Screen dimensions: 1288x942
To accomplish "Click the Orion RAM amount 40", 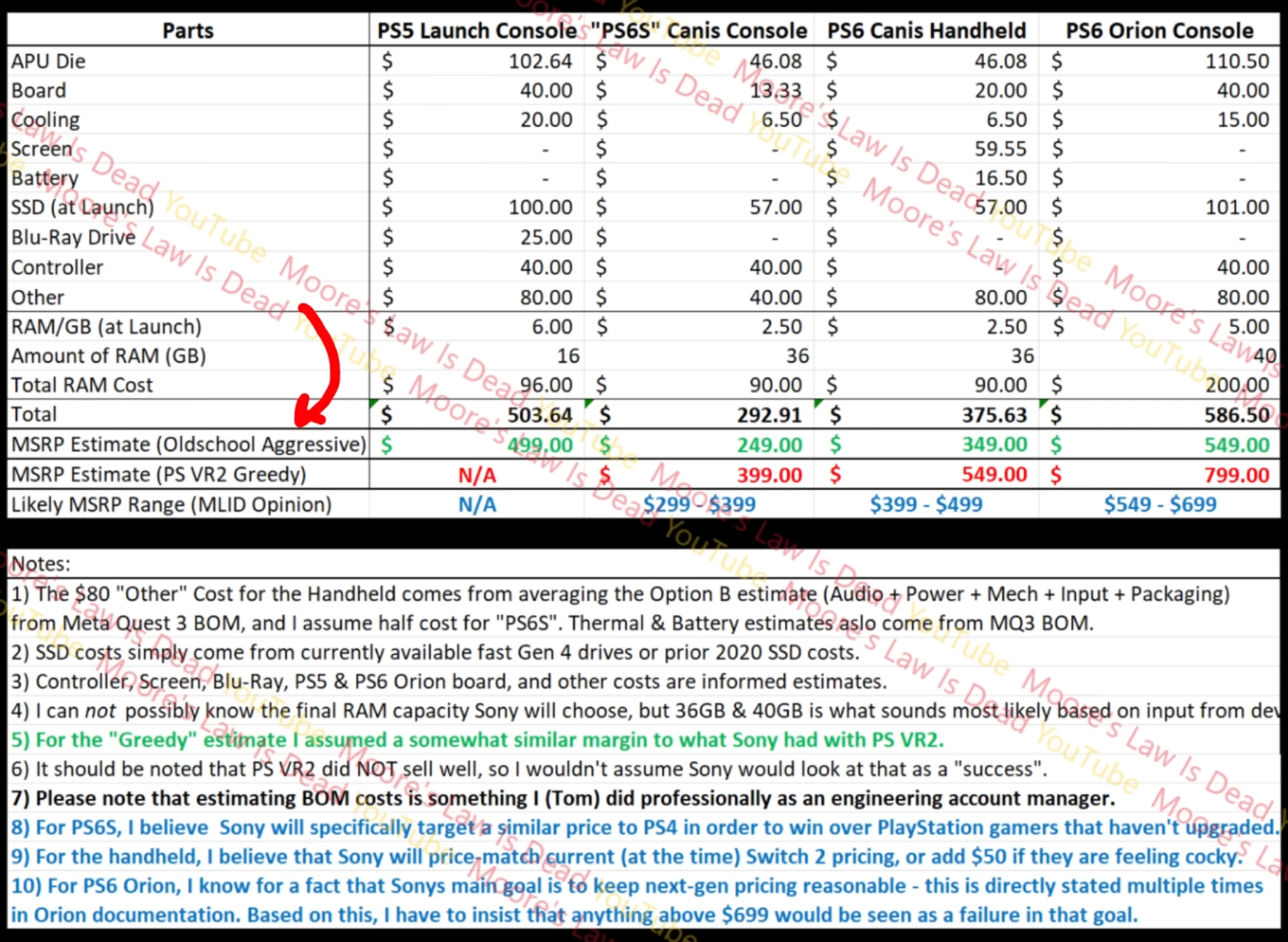I will pyautogui.click(x=1265, y=355).
